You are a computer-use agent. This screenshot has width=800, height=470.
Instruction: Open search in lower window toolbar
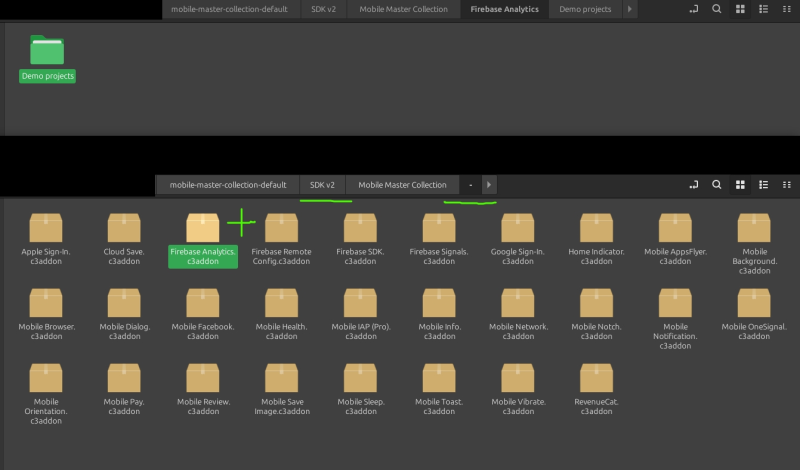point(717,185)
